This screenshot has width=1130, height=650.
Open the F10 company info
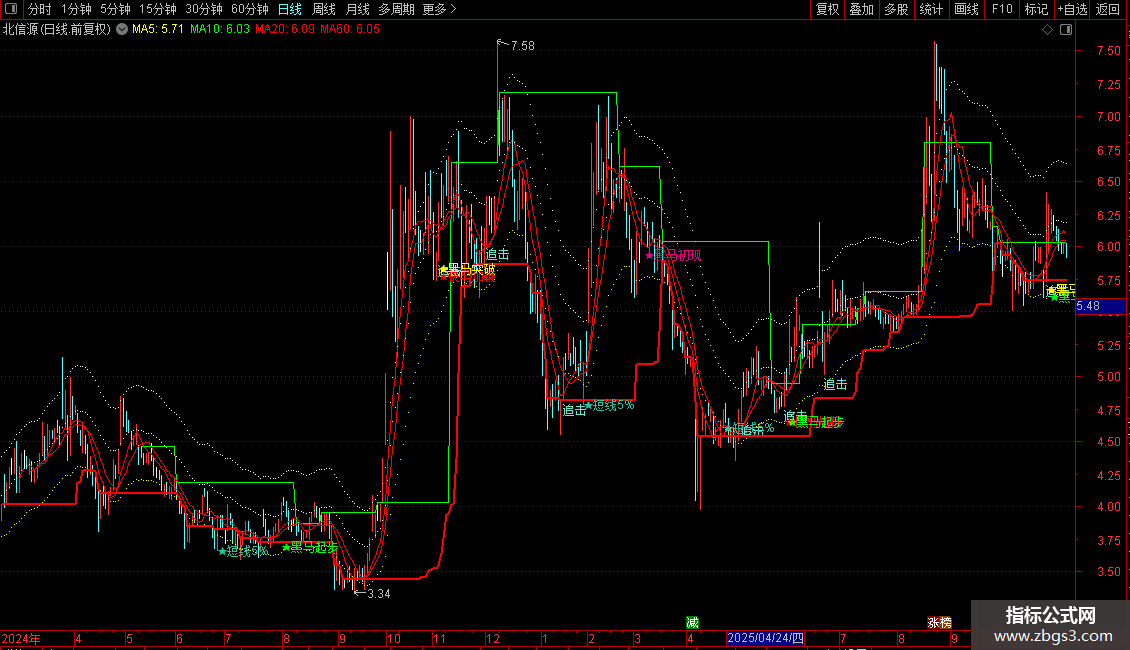(x=1002, y=9)
